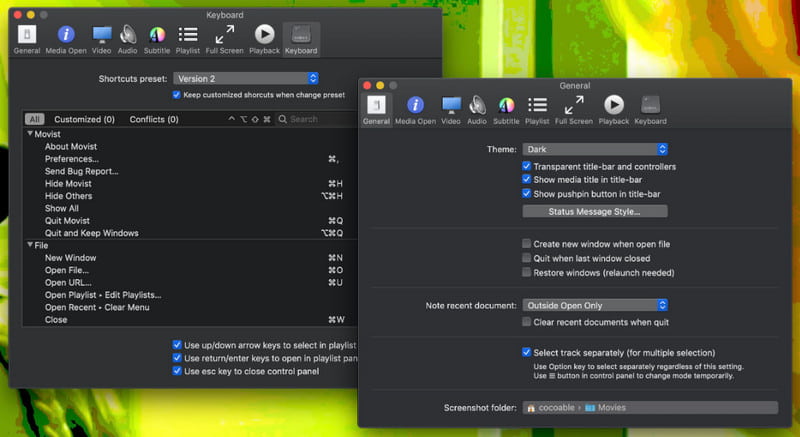The image size is (800, 437).
Task: Open the Theme dropdown set to Dark
Action: point(594,149)
